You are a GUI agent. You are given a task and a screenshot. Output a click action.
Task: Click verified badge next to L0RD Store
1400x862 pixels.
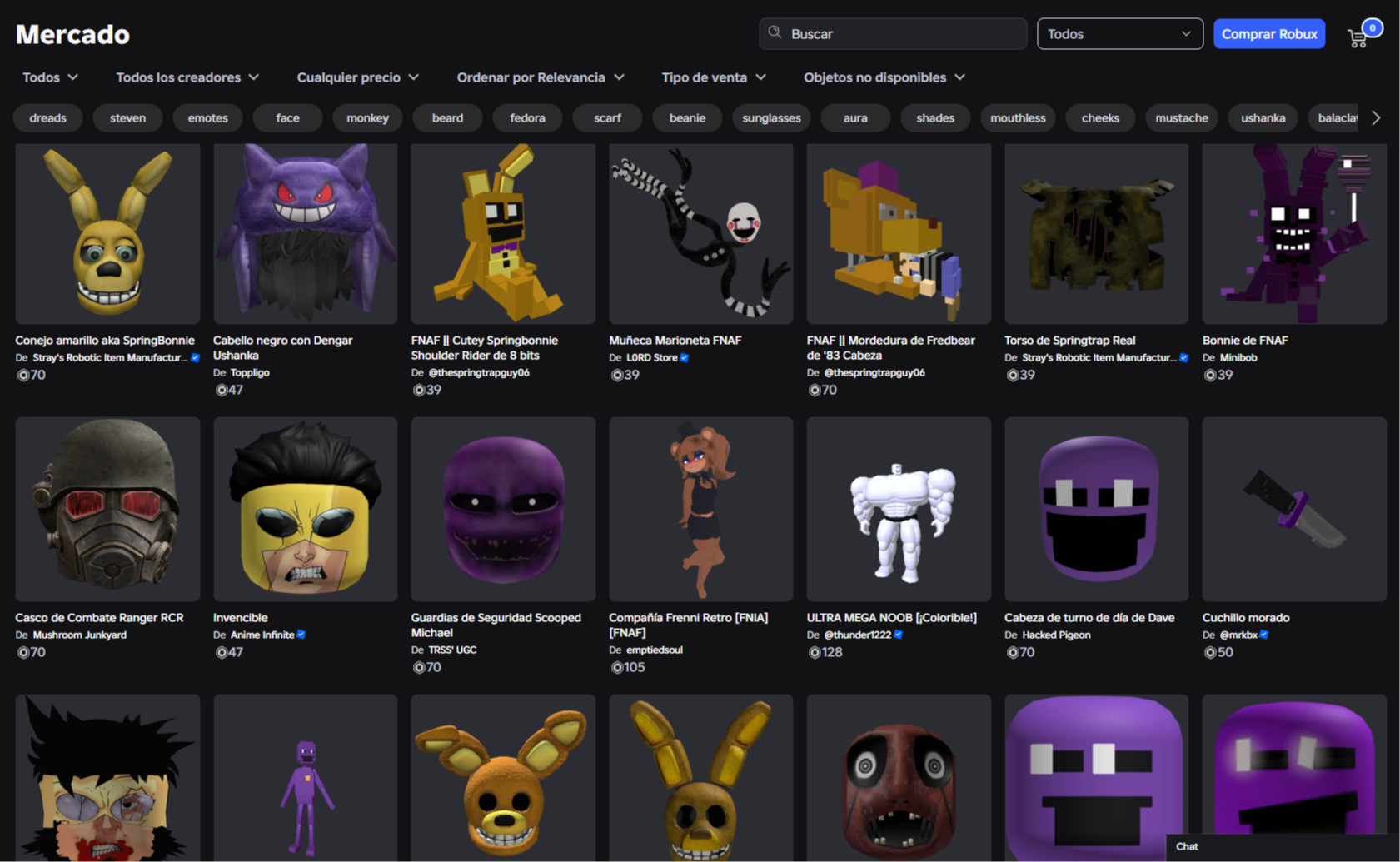[x=685, y=358]
